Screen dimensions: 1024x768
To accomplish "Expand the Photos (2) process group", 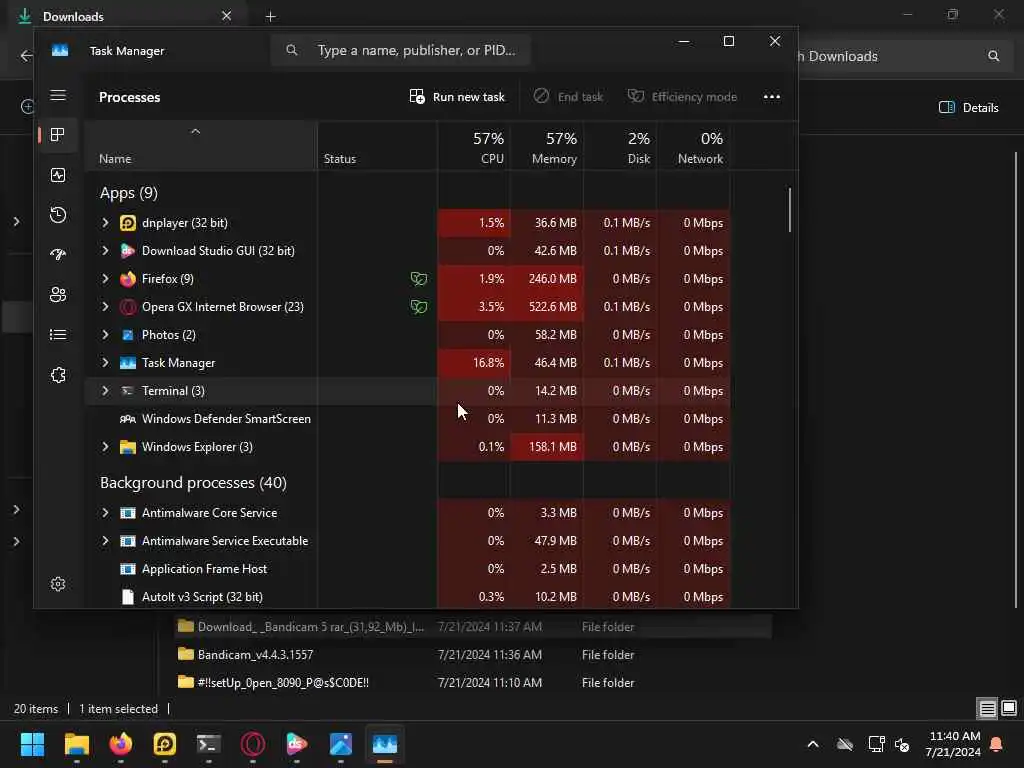I will [105, 335].
